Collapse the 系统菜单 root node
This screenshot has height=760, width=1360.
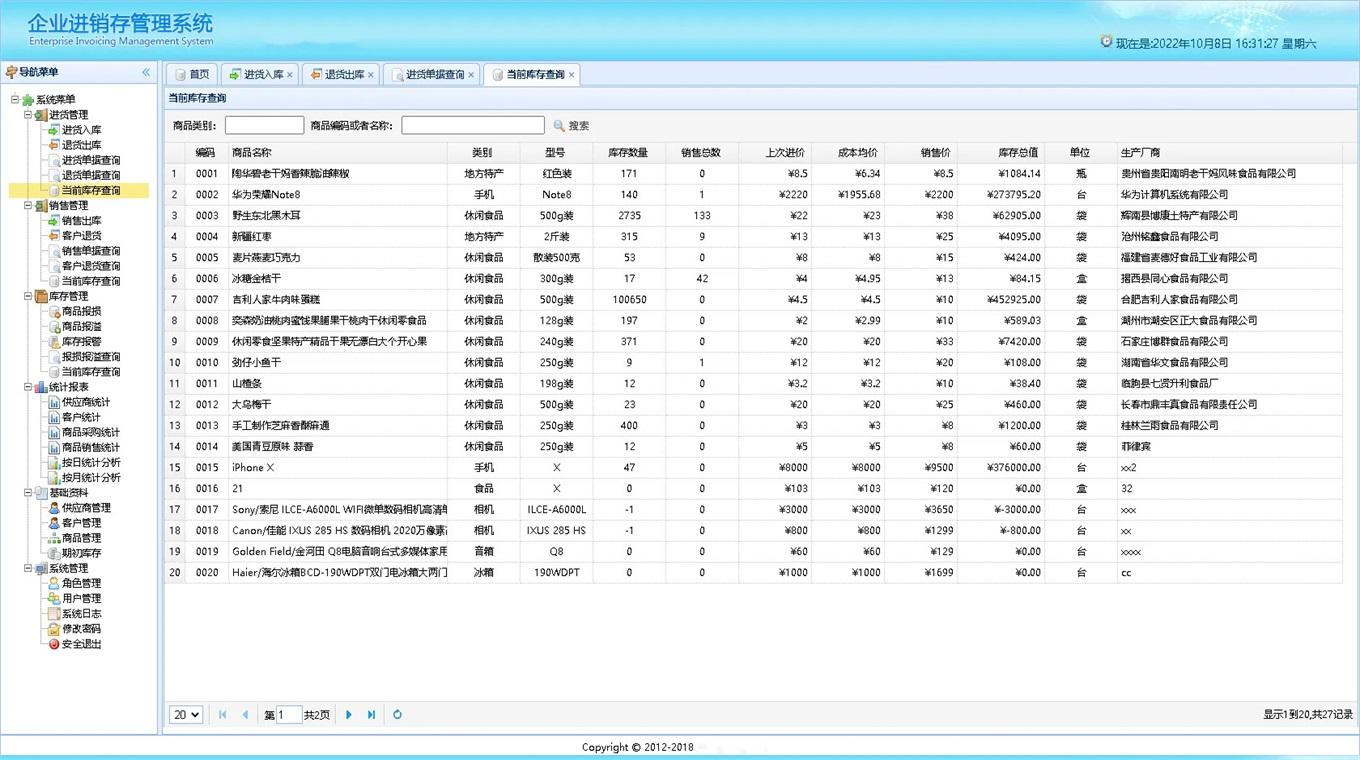click(15, 100)
